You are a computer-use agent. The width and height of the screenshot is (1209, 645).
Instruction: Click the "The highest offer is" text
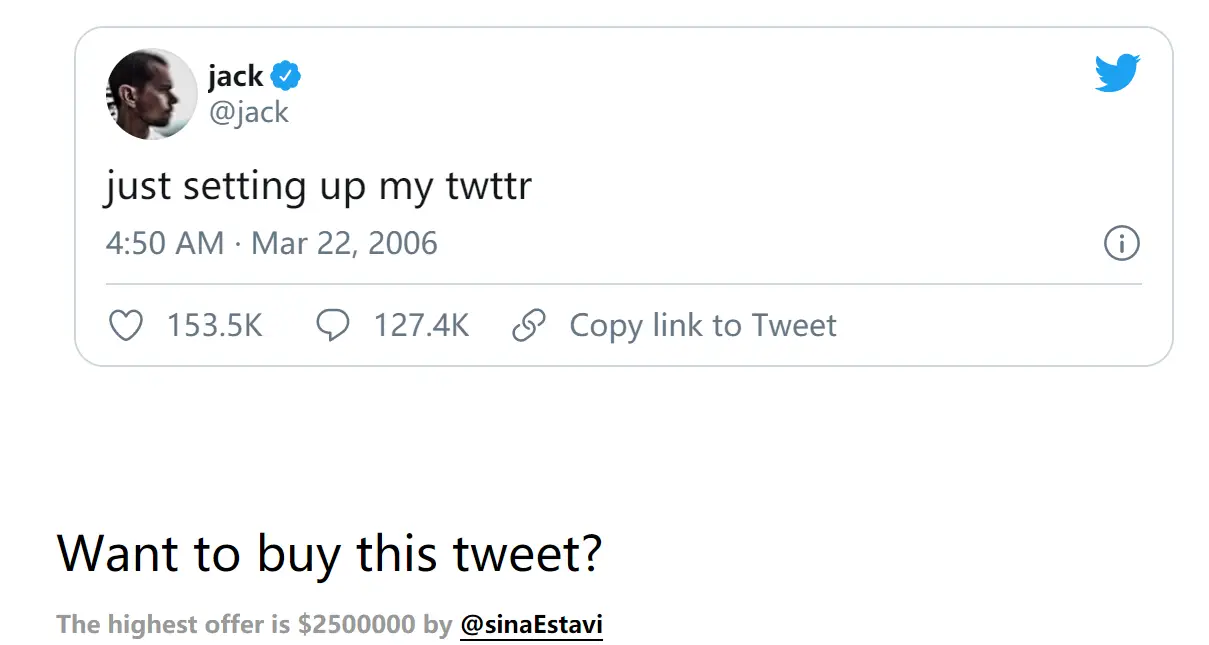point(174,625)
